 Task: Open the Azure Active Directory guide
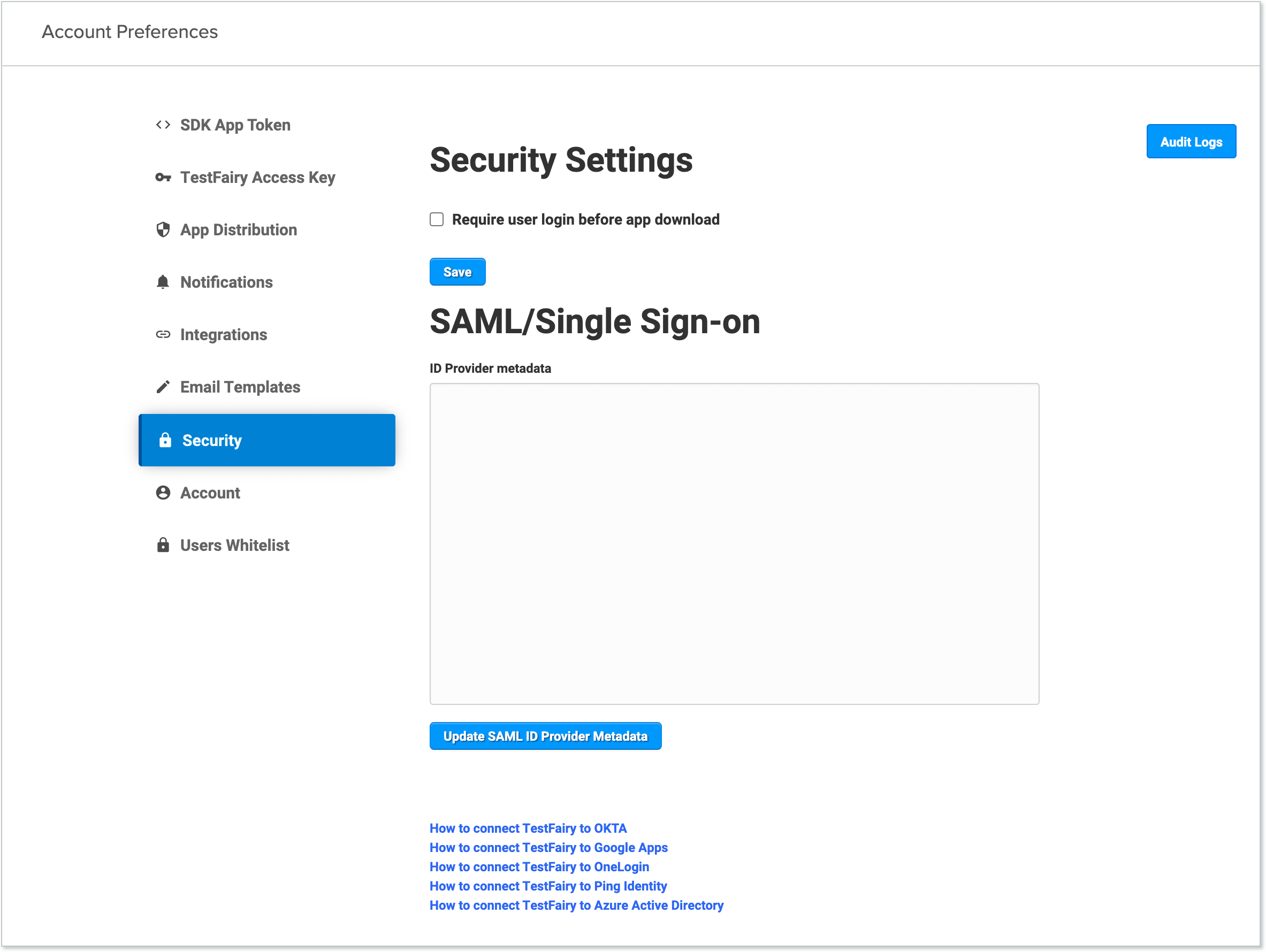coord(576,905)
